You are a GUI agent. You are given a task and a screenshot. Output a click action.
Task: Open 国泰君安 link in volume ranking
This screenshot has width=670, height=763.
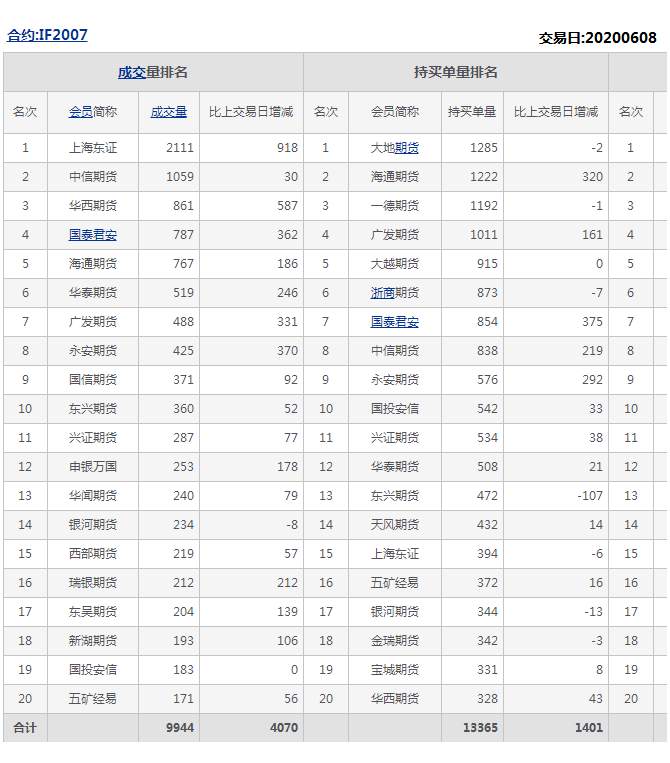93,235
